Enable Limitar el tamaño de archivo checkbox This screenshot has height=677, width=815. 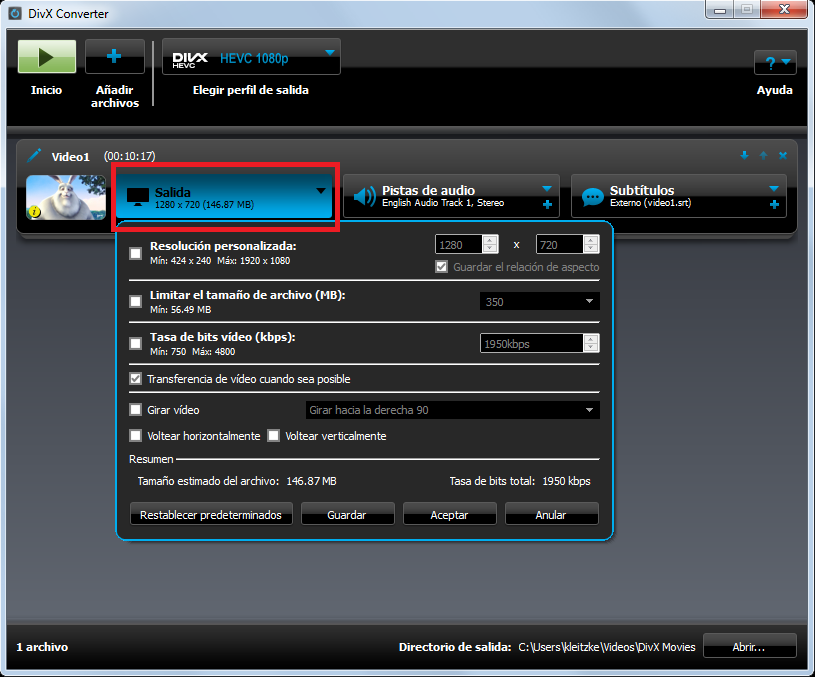136,302
